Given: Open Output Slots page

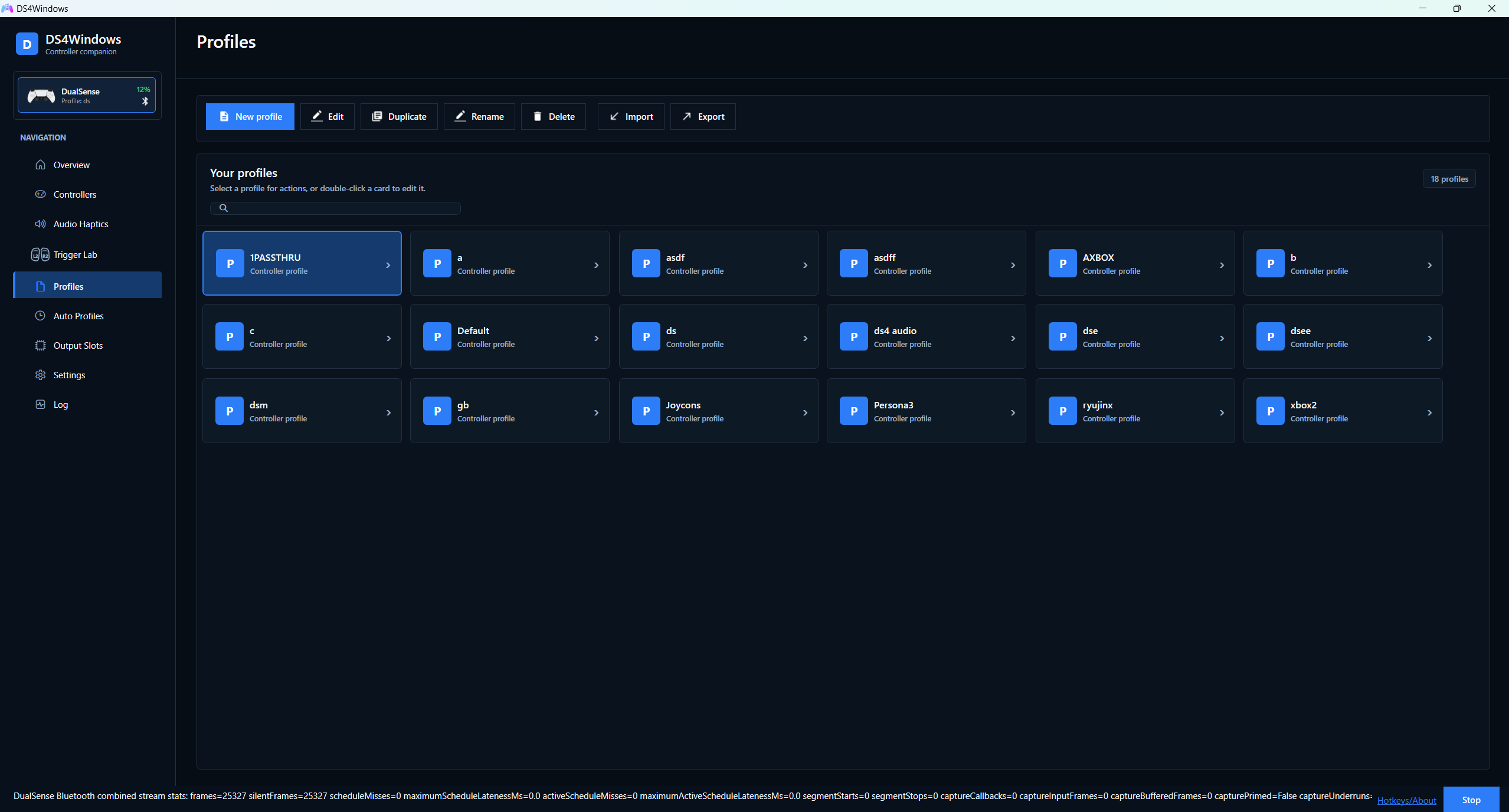Looking at the screenshot, I should click(x=87, y=345).
